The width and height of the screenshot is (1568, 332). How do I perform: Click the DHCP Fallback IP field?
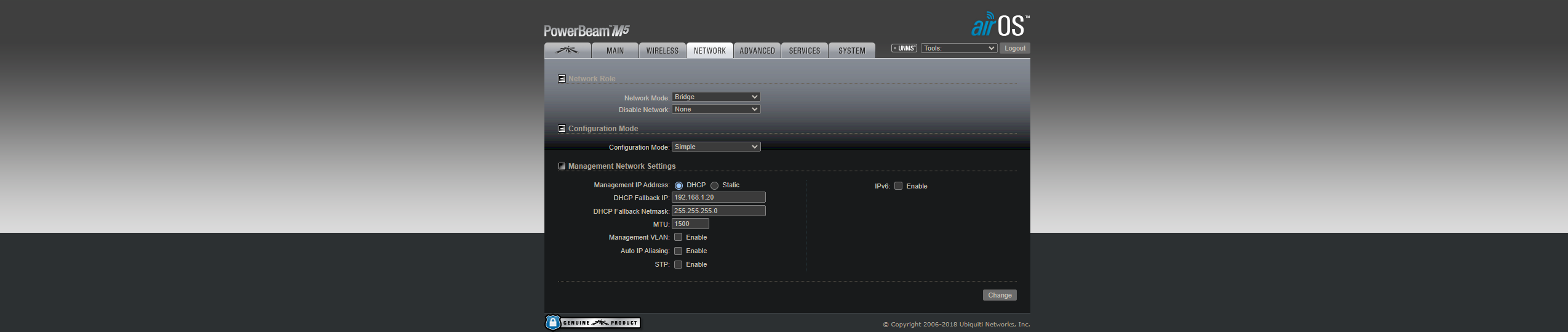click(x=718, y=197)
